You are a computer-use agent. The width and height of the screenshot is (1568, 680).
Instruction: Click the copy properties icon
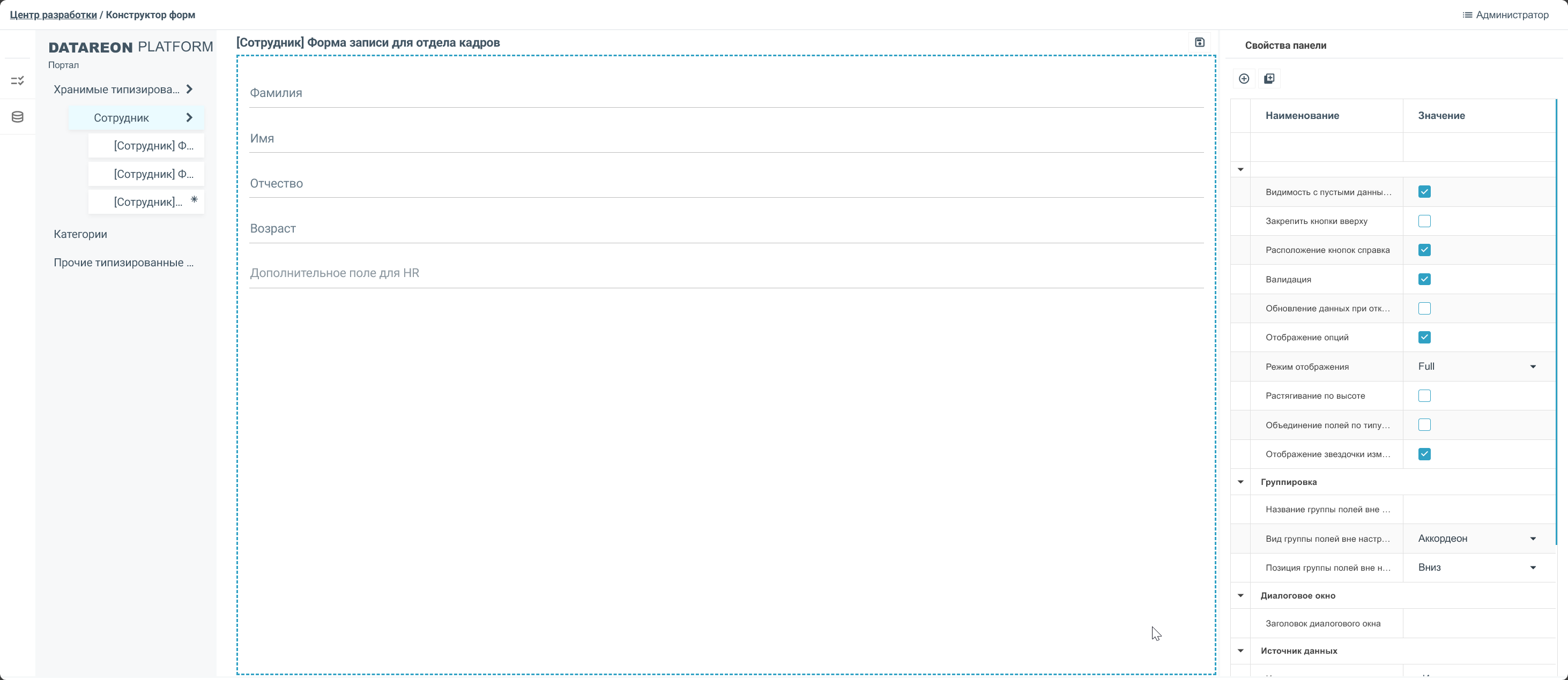pyautogui.click(x=1269, y=78)
